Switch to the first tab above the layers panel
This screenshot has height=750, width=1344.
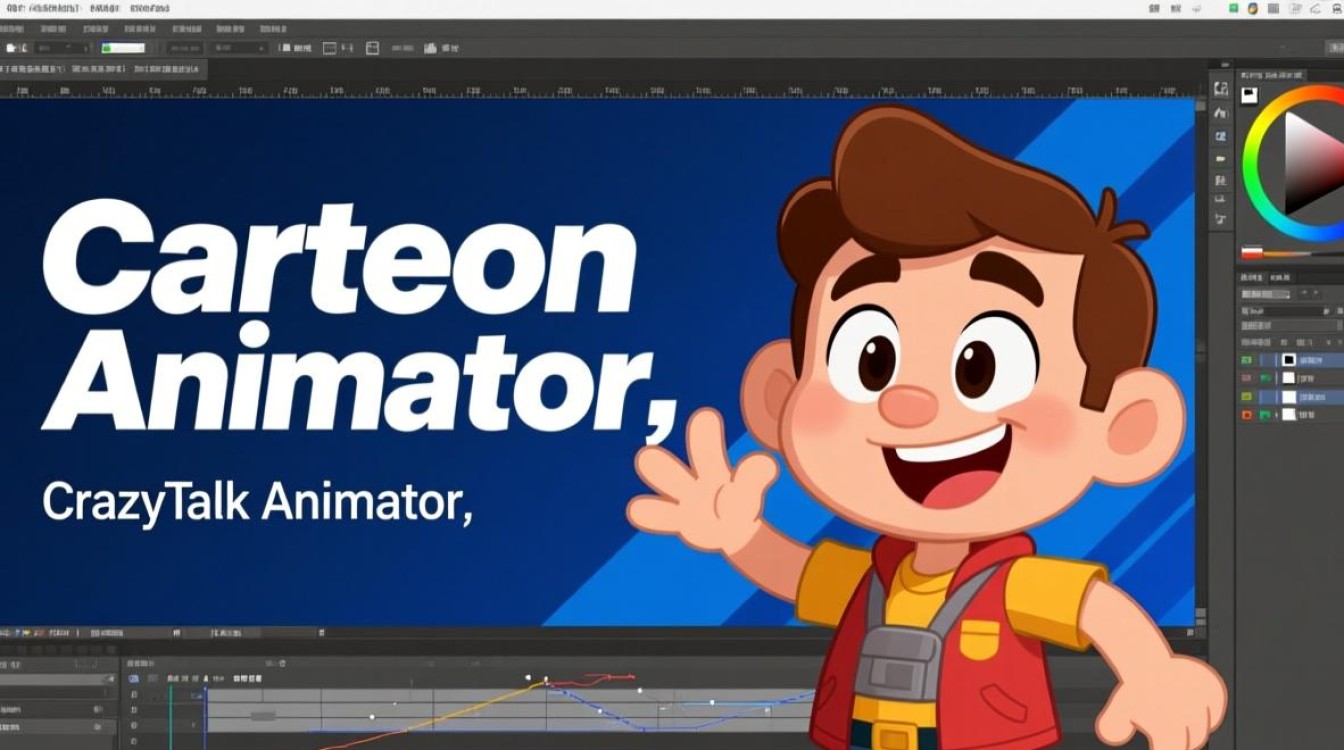click(1252, 278)
